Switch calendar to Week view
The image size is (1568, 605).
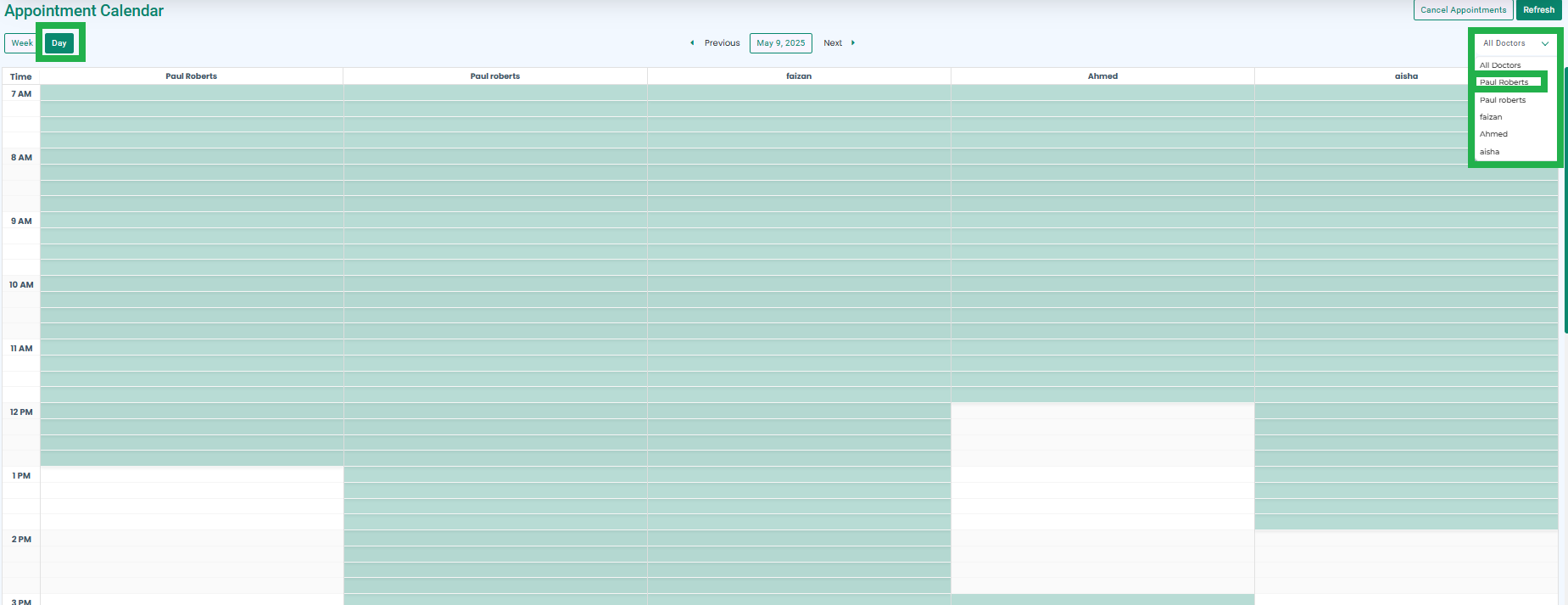pyautogui.click(x=21, y=43)
